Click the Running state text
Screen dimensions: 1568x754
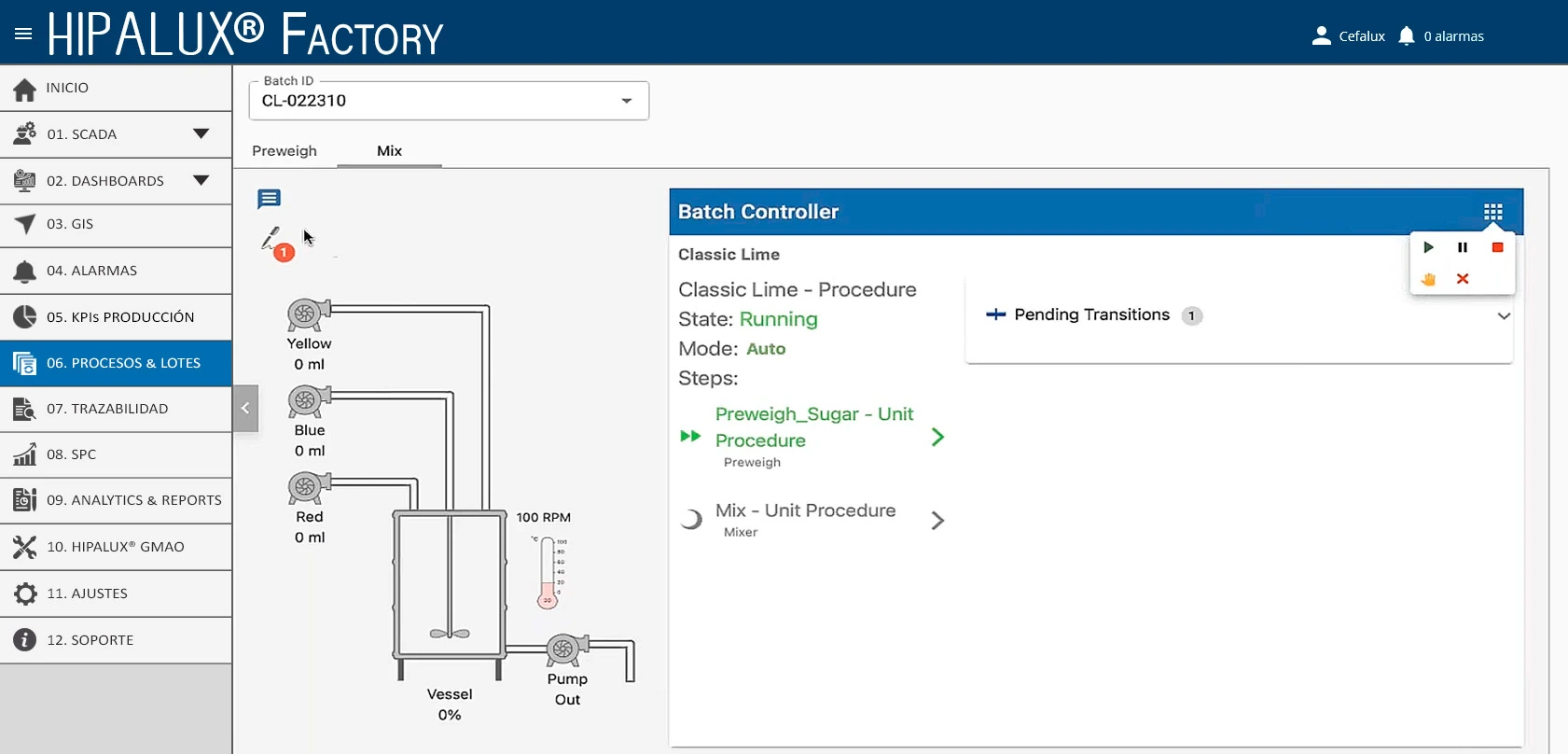(x=779, y=319)
